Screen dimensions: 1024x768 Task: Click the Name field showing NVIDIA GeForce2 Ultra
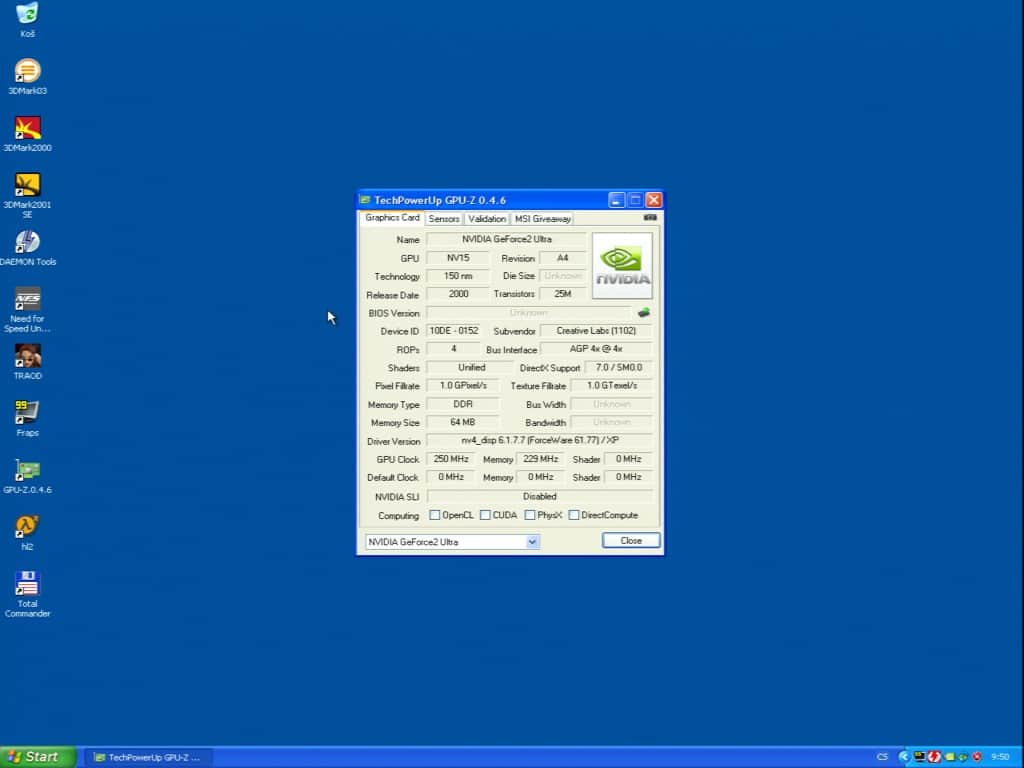(x=506, y=240)
